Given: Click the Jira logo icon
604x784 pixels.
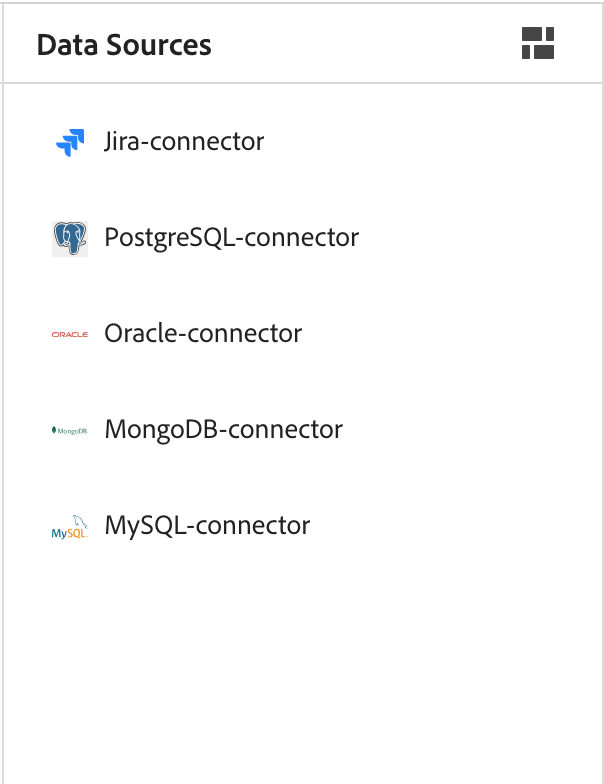Looking at the screenshot, I should pyautogui.click(x=70, y=142).
